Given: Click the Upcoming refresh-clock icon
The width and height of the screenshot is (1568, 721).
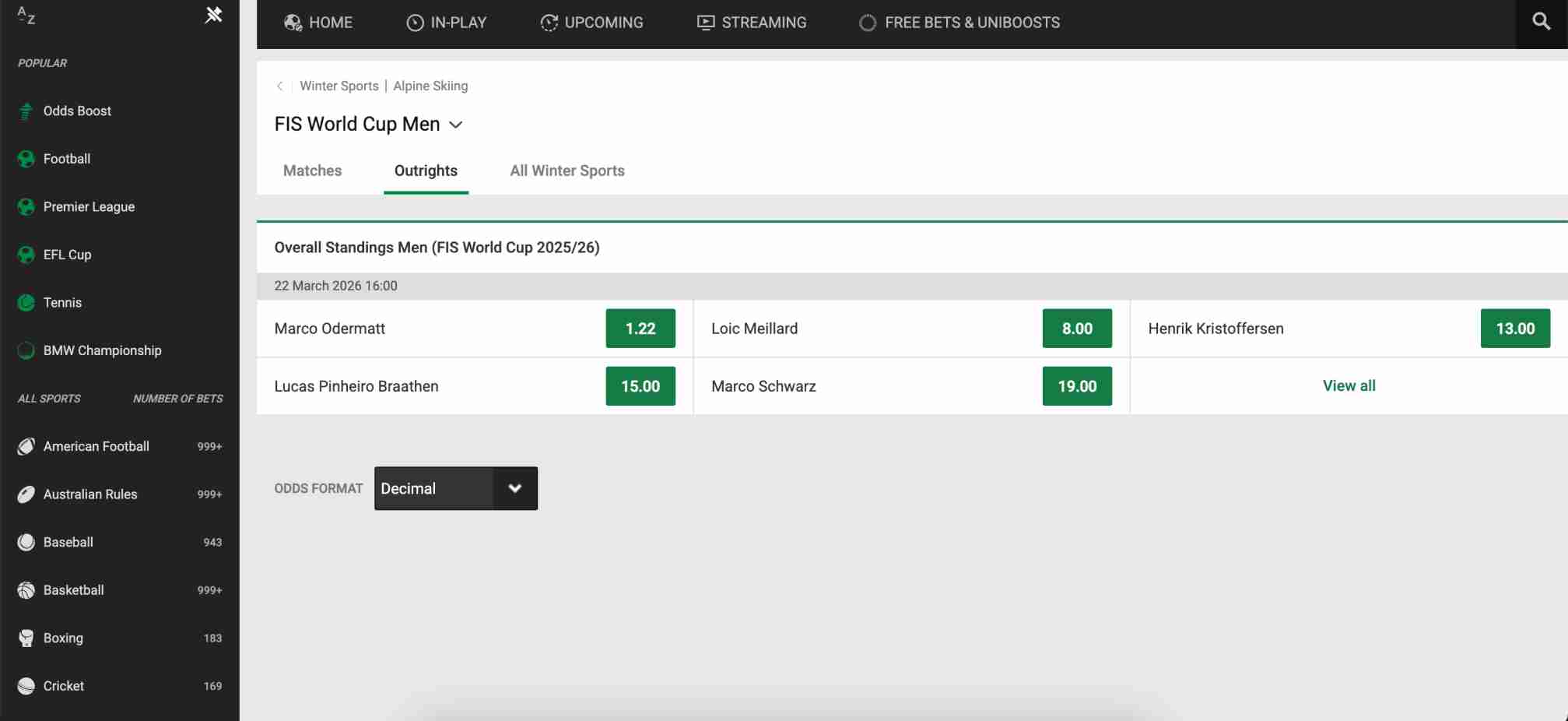Looking at the screenshot, I should [549, 23].
